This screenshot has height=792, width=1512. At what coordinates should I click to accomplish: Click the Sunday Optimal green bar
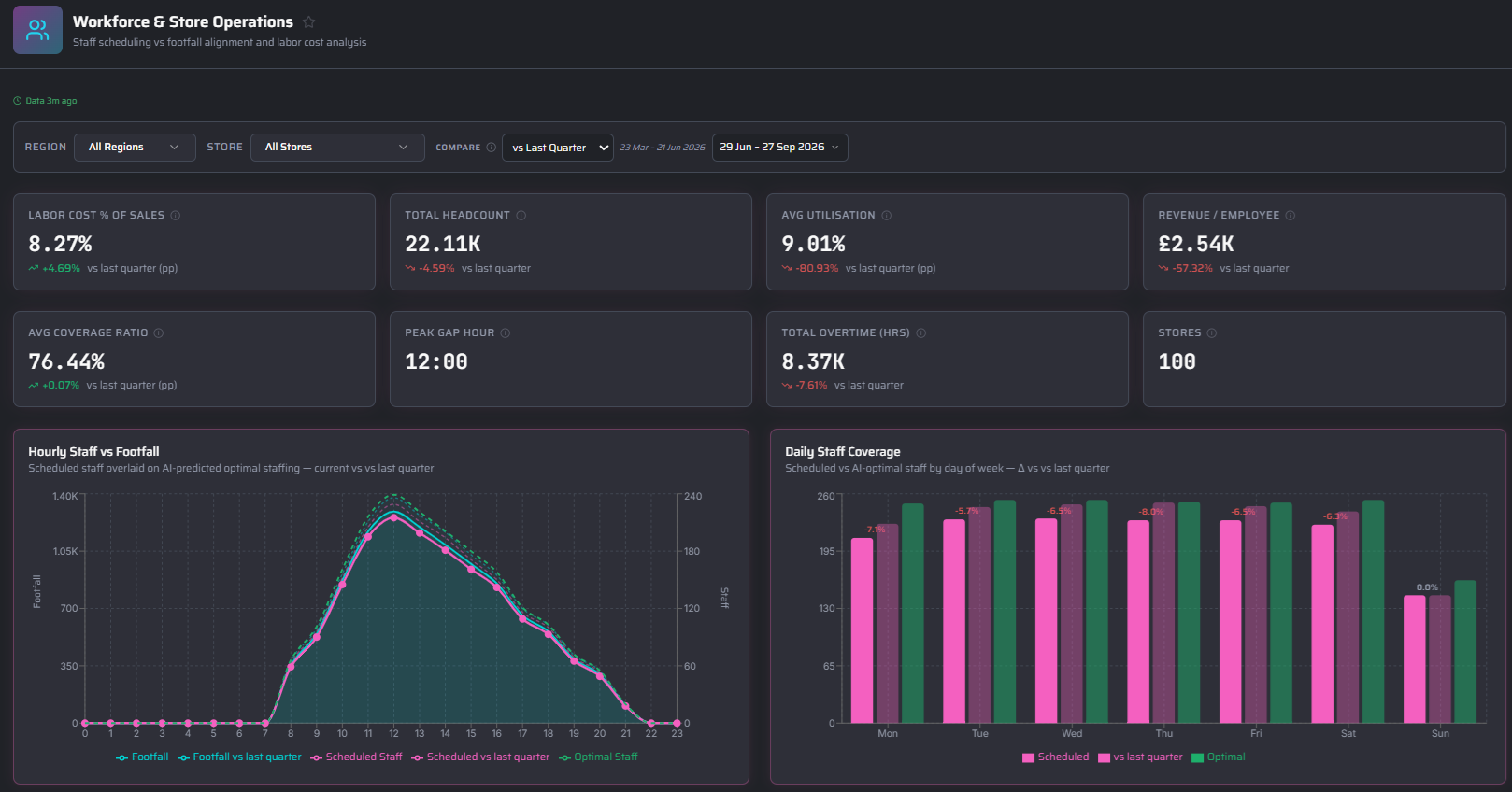1465,652
